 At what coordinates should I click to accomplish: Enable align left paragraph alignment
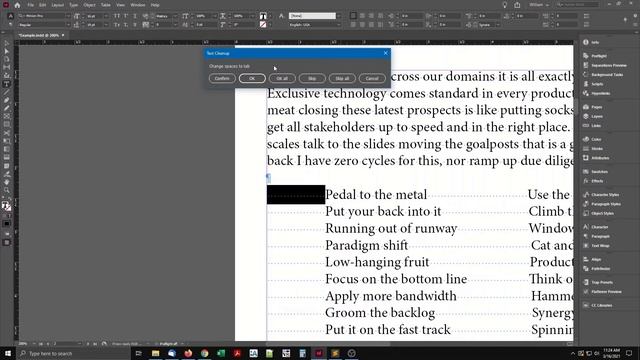[353, 16]
